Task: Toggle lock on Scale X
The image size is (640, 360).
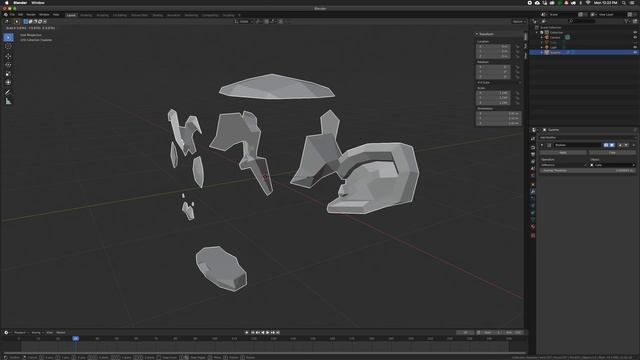Action: (x=517, y=93)
